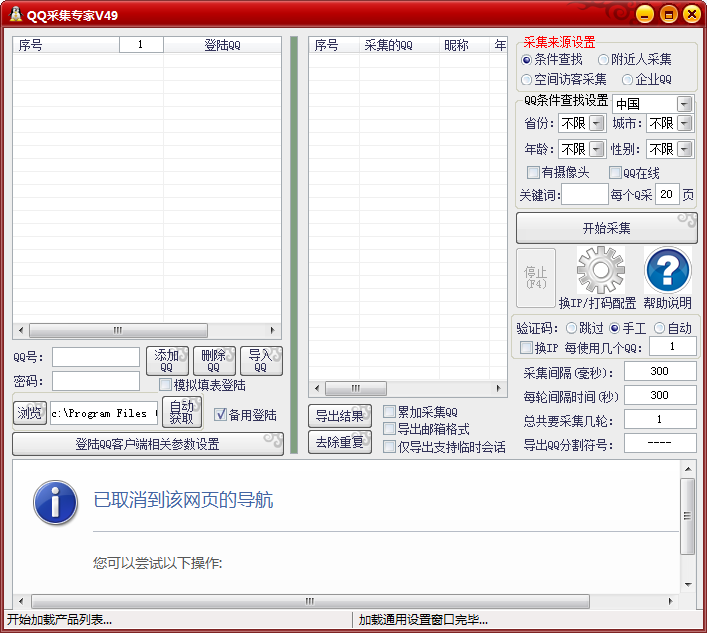Image resolution: width=707 pixels, height=633 pixels.
Task: Close the QQ采集专家 window
Action: point(692,14)
